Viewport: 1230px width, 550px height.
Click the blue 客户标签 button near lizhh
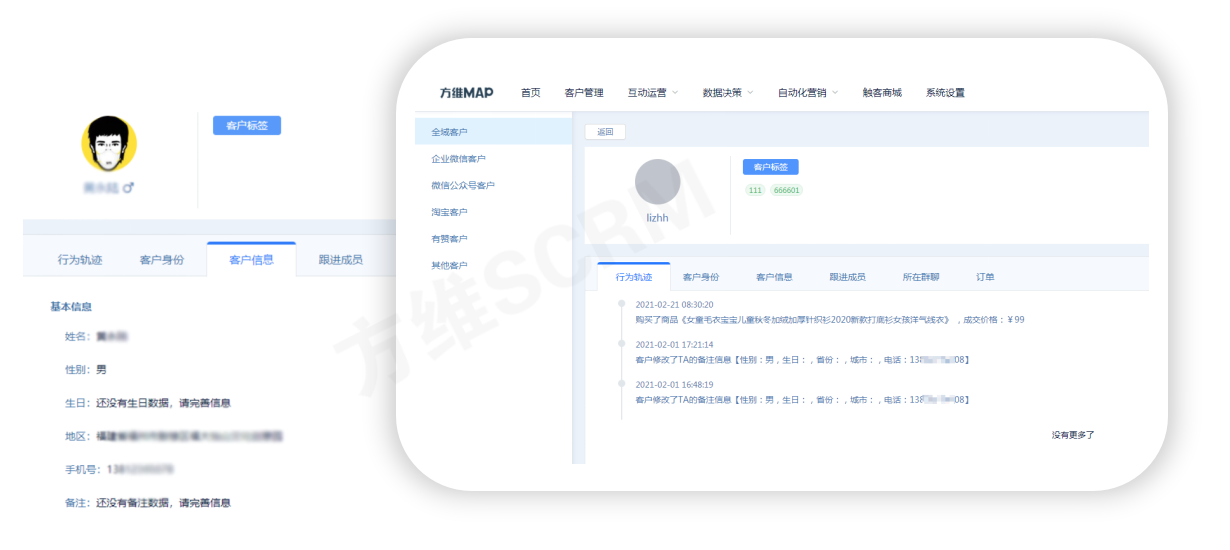pos(770,167)
